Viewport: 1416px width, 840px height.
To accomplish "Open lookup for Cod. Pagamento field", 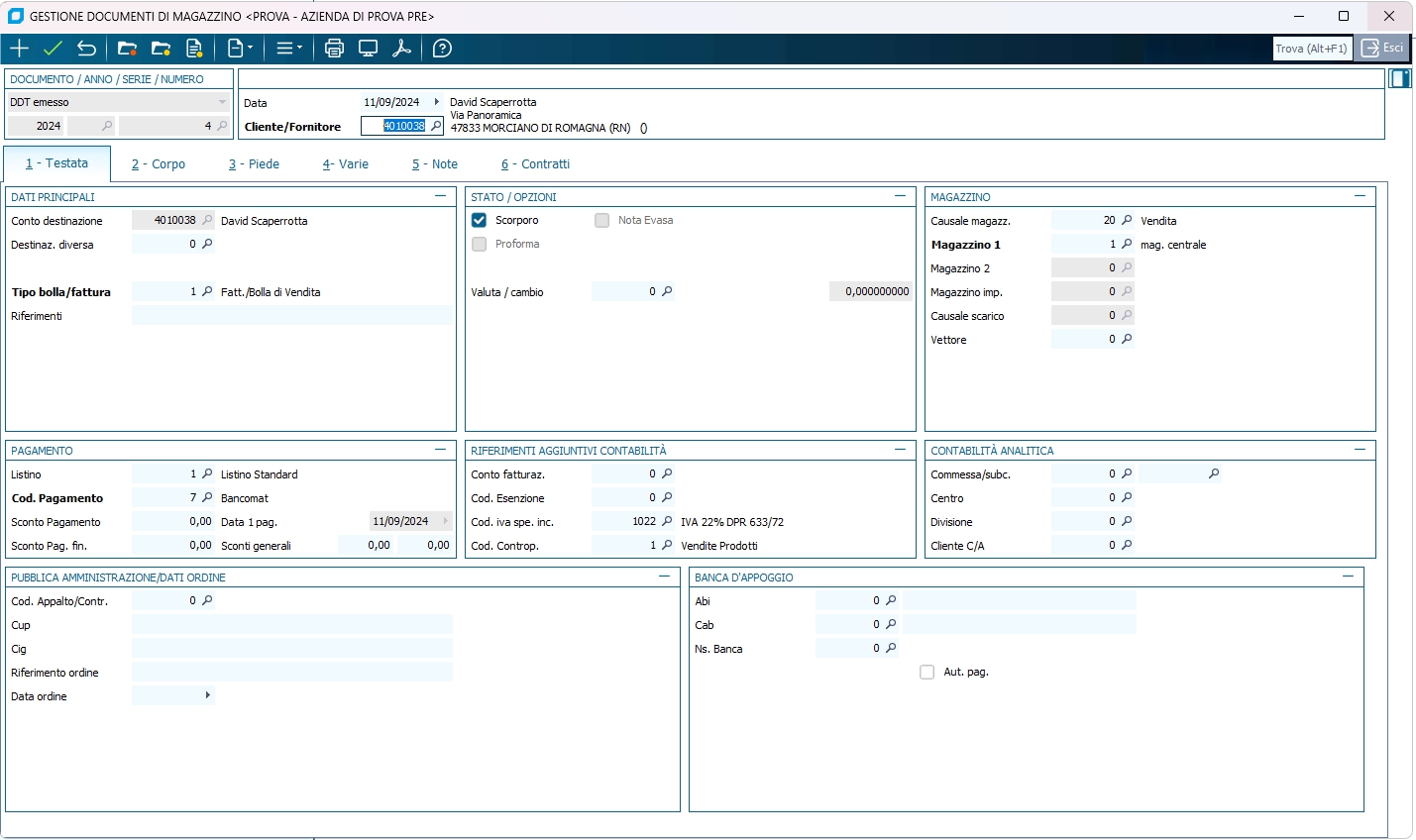I will [207, 497].
